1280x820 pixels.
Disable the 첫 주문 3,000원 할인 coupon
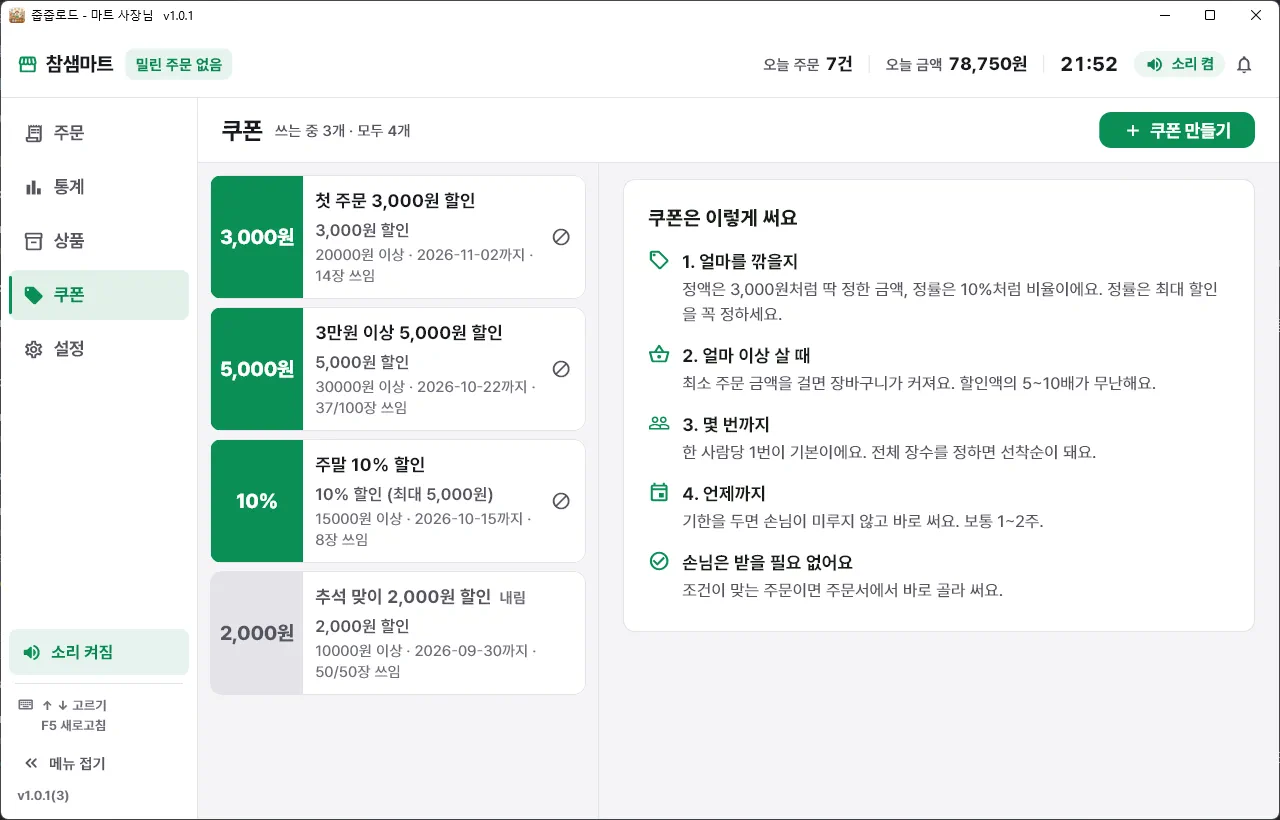(x=561, y=237)
